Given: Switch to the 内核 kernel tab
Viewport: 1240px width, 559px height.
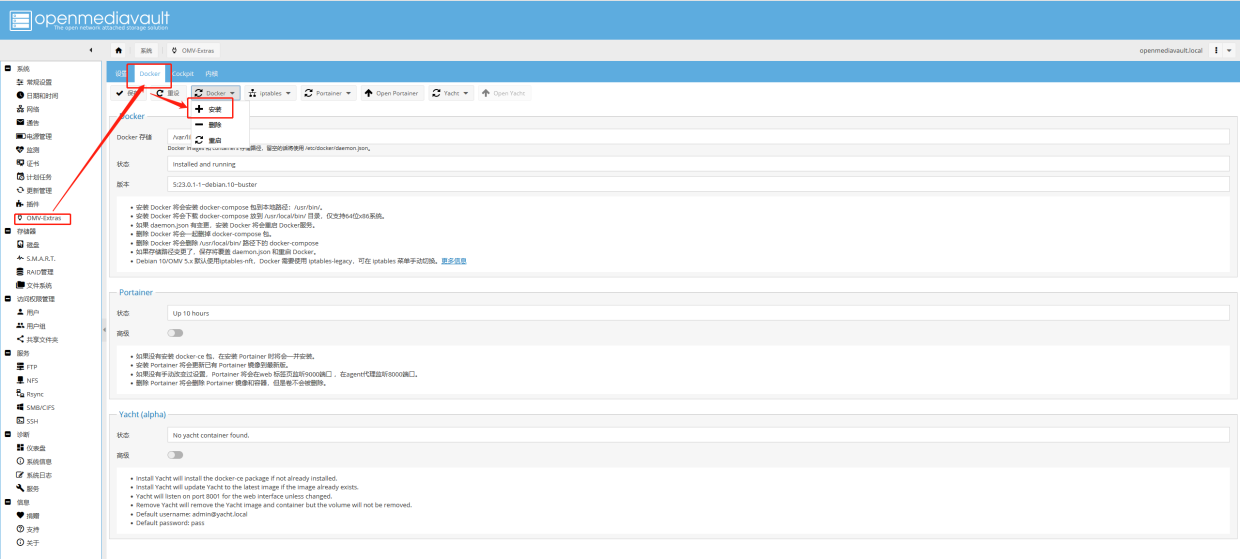Looking at the screenshot, I should tap(211, 73).
